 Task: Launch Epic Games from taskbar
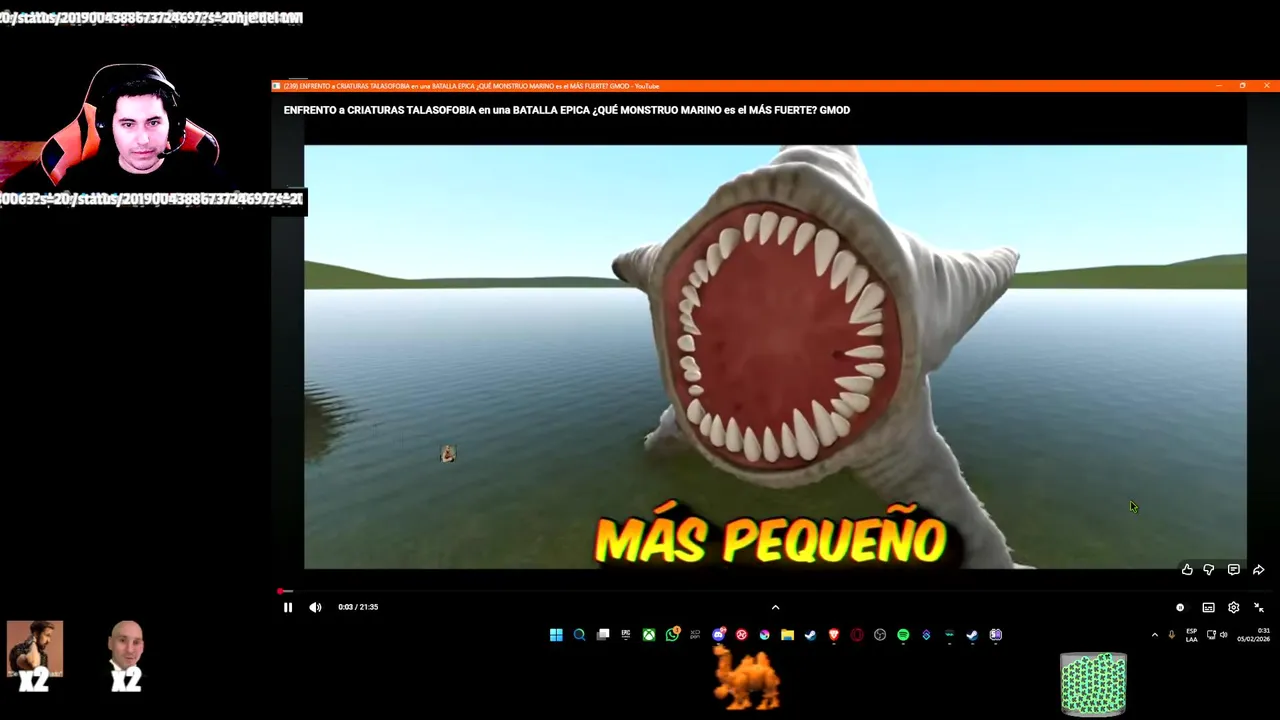[626, 635]
